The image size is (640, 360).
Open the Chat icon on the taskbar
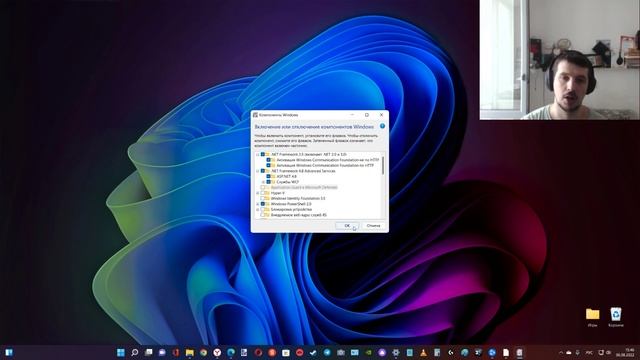162,352
